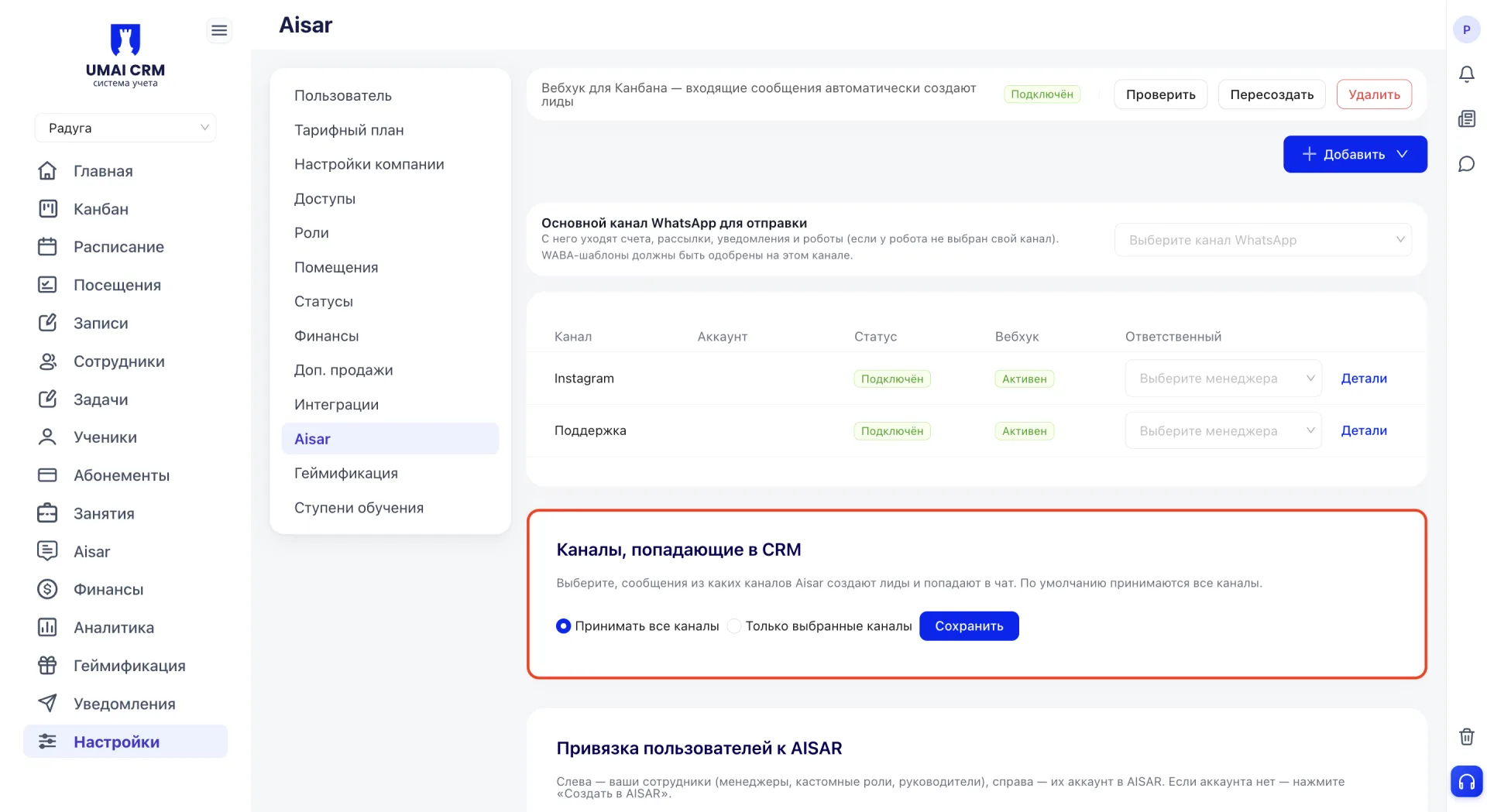Open Детали link for Поддержка
The height and width of the screenshot is (812, 1487).
(1364, 430)
